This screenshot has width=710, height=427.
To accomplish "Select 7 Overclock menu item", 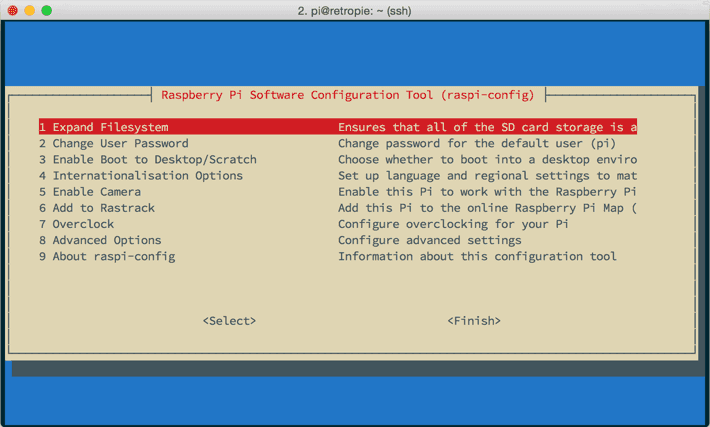I will tap(77, 224).
